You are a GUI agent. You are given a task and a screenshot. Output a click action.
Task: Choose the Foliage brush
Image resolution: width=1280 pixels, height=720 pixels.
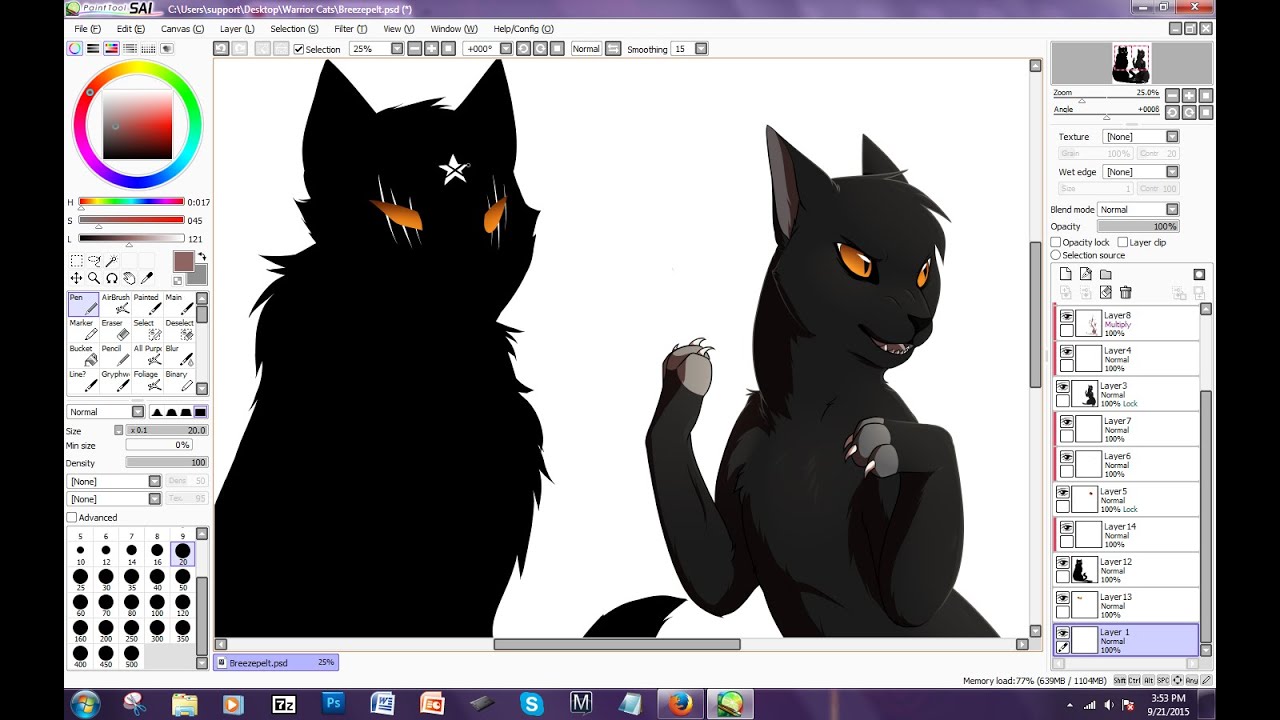tap(147, 381)
